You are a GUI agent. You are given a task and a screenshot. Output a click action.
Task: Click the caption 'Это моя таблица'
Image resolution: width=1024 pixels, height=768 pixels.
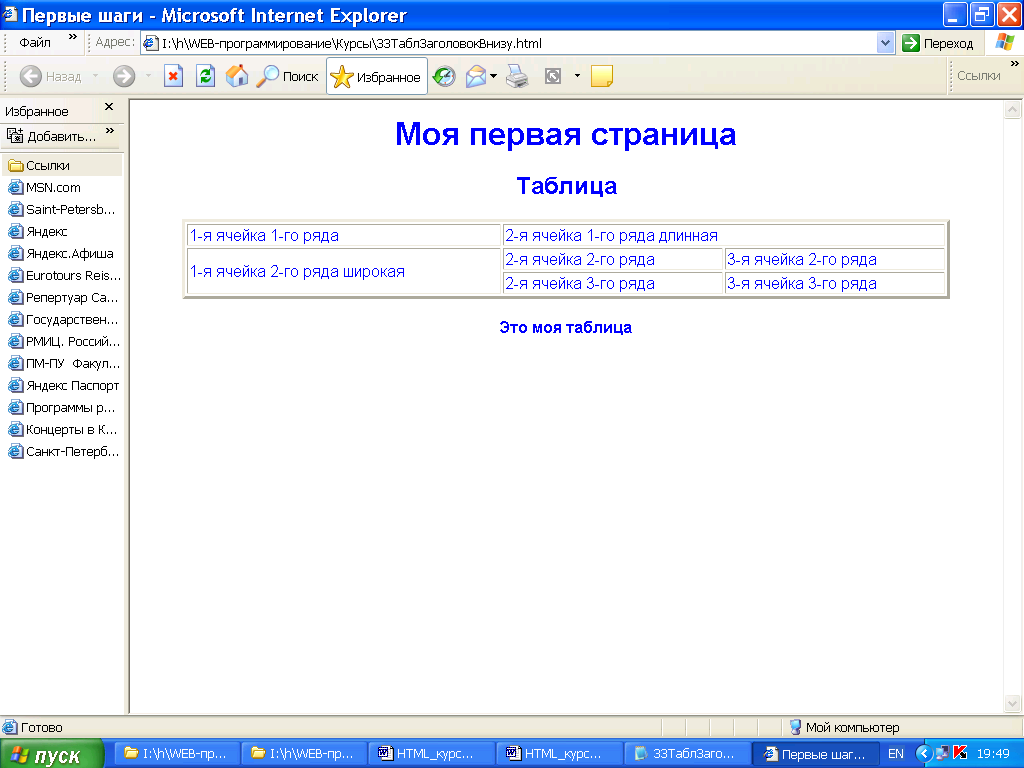[x=566, y=328]
